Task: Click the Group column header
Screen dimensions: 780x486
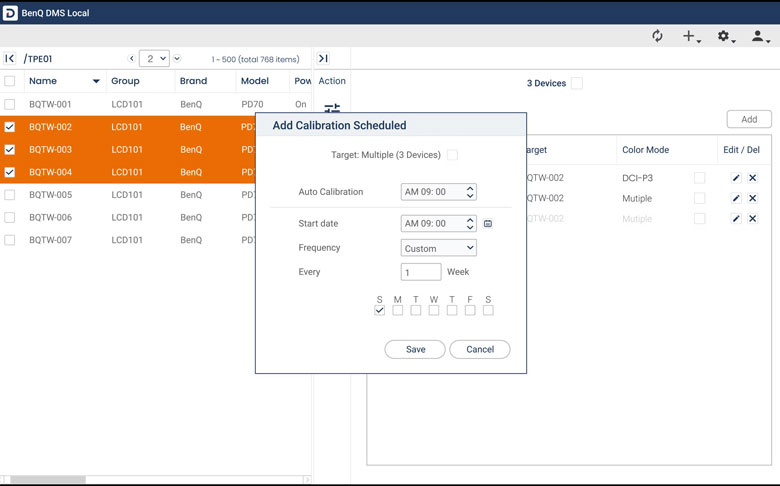Action: 125,81
